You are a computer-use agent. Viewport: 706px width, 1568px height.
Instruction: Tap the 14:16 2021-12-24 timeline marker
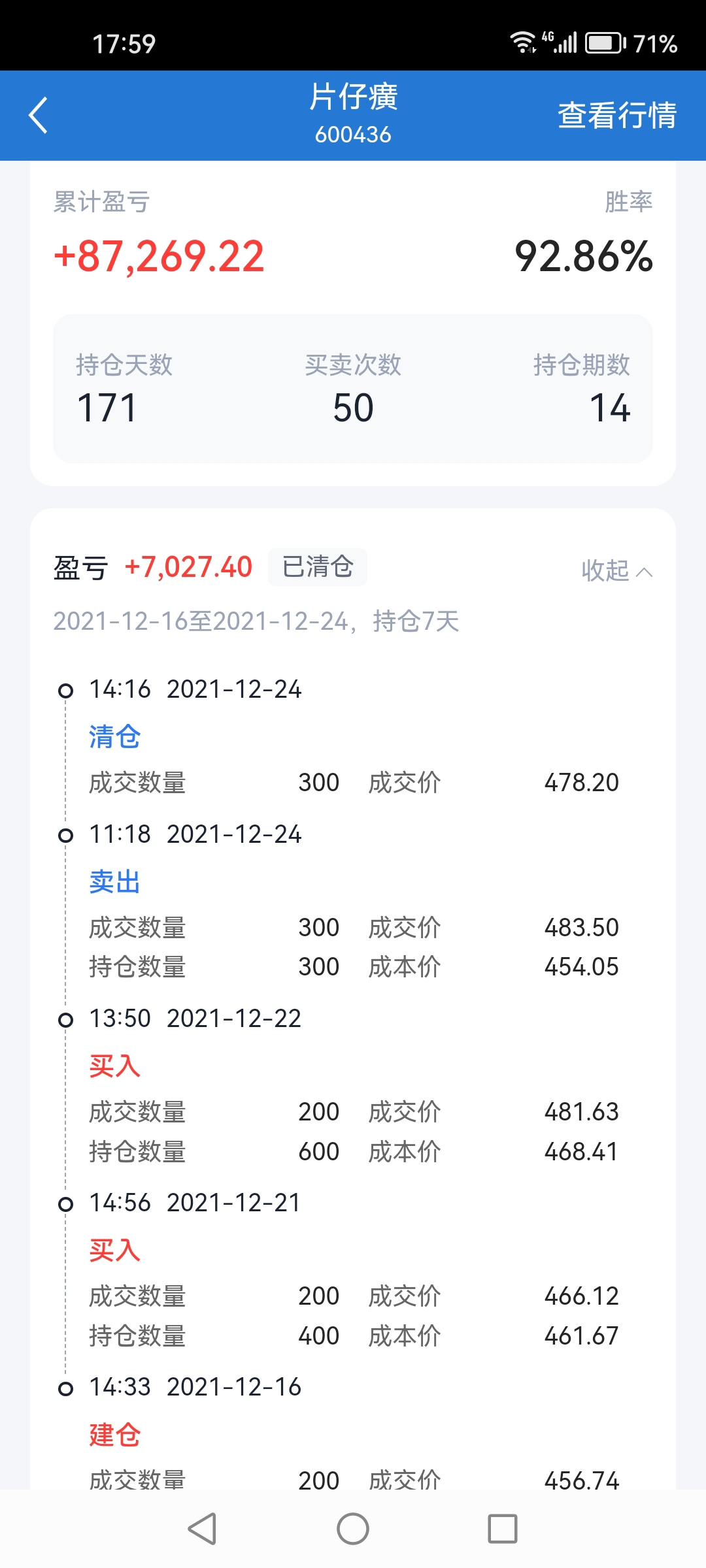click(65, 691)
